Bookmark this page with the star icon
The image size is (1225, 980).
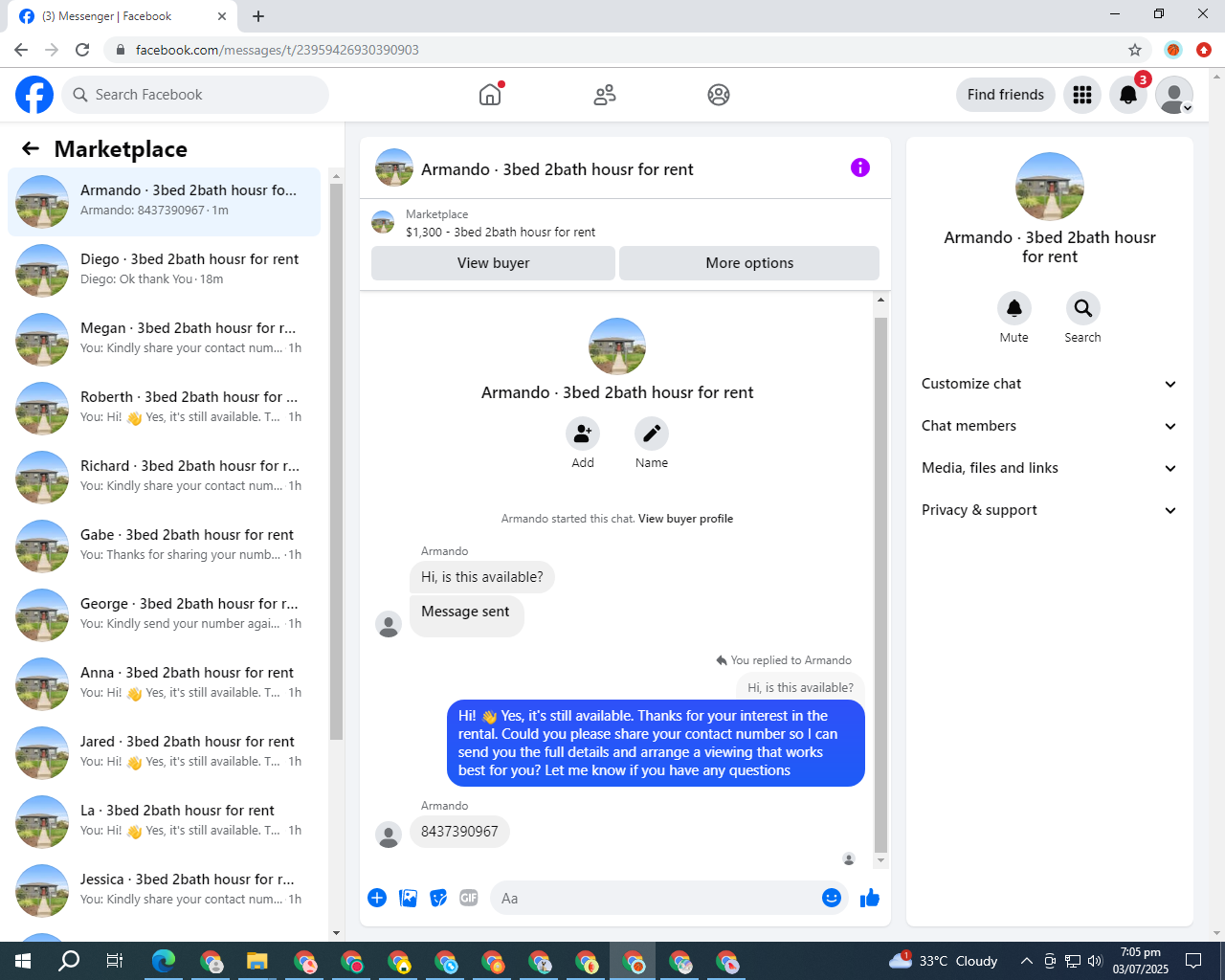tap(1135, 50)
